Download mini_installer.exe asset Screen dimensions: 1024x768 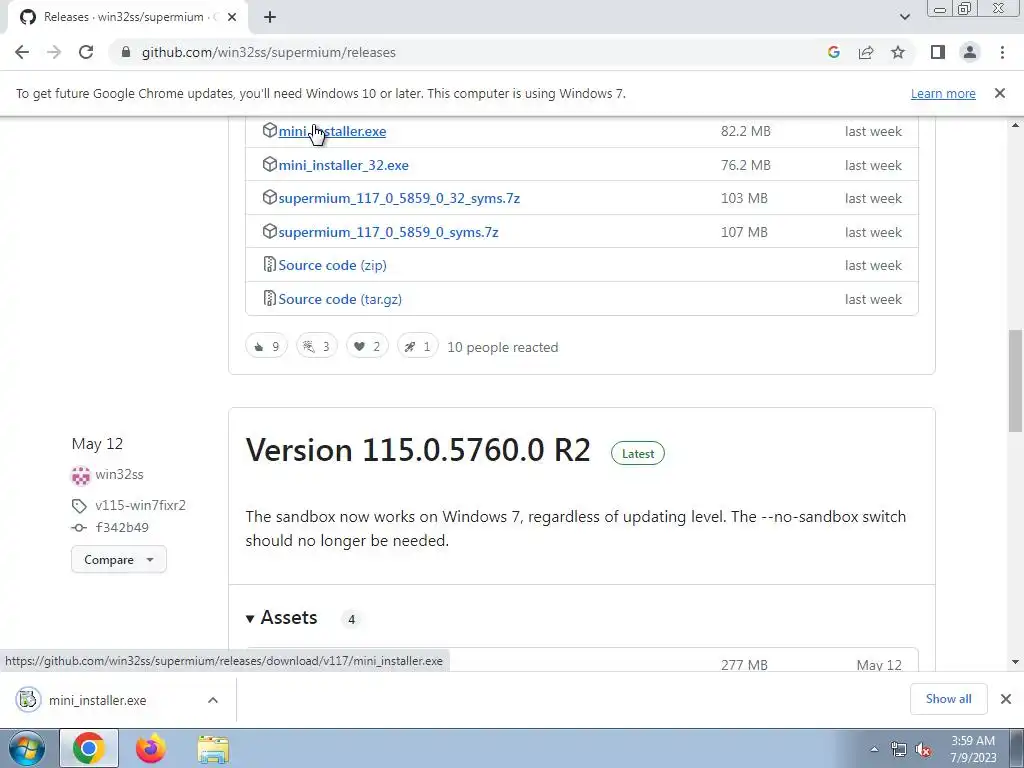point(332,131)
